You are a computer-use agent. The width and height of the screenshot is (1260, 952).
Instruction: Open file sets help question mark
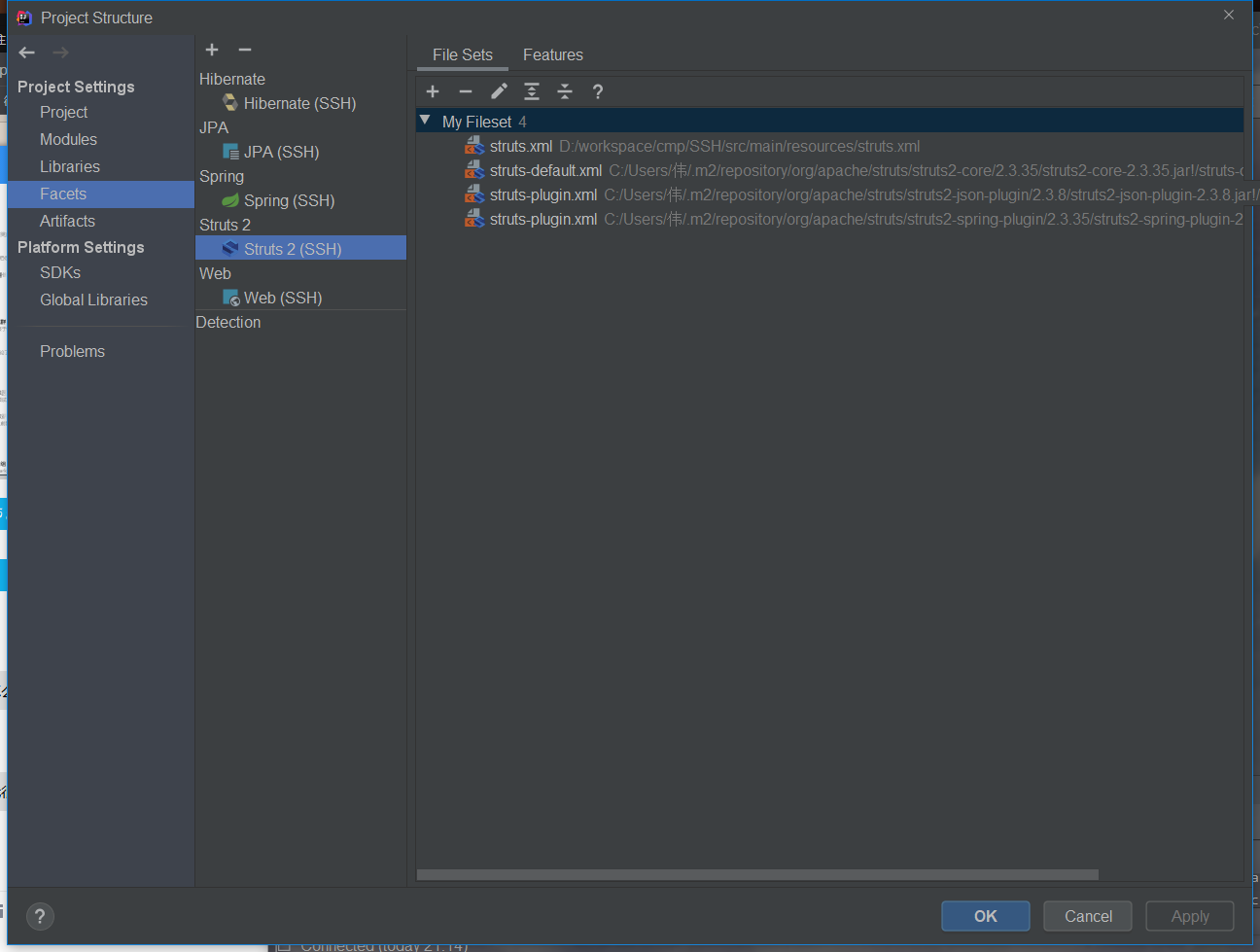point(598,91)
